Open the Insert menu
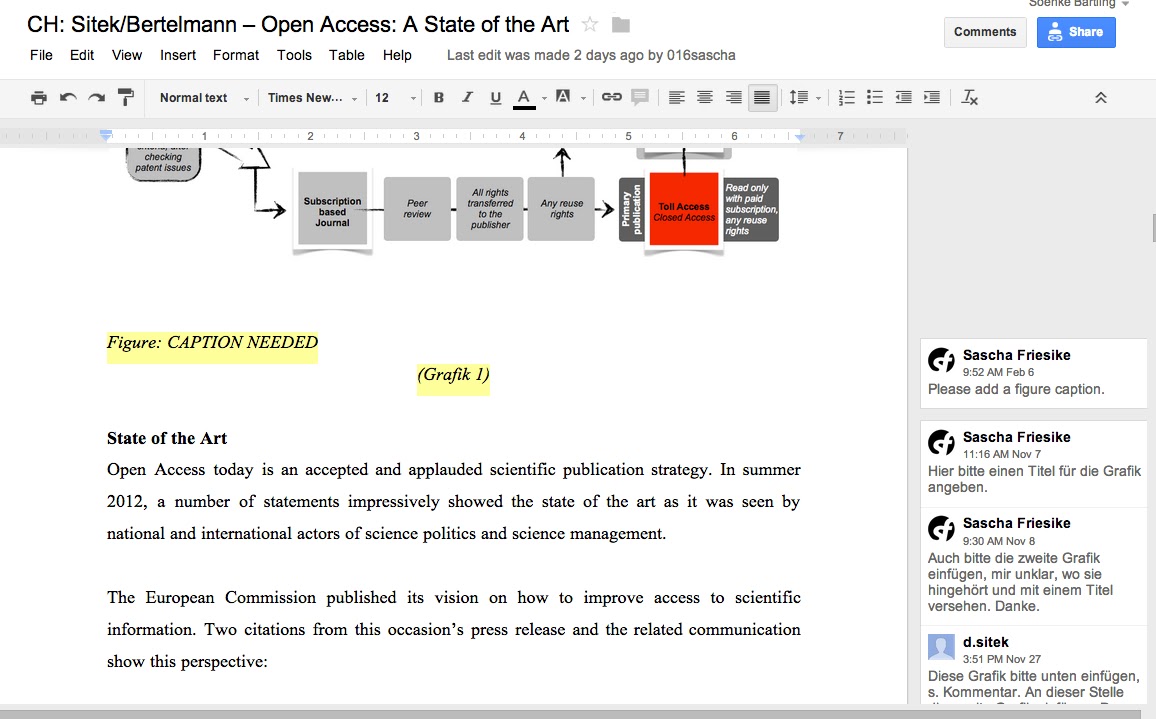Screen dimensions: 1156x719 178,55
